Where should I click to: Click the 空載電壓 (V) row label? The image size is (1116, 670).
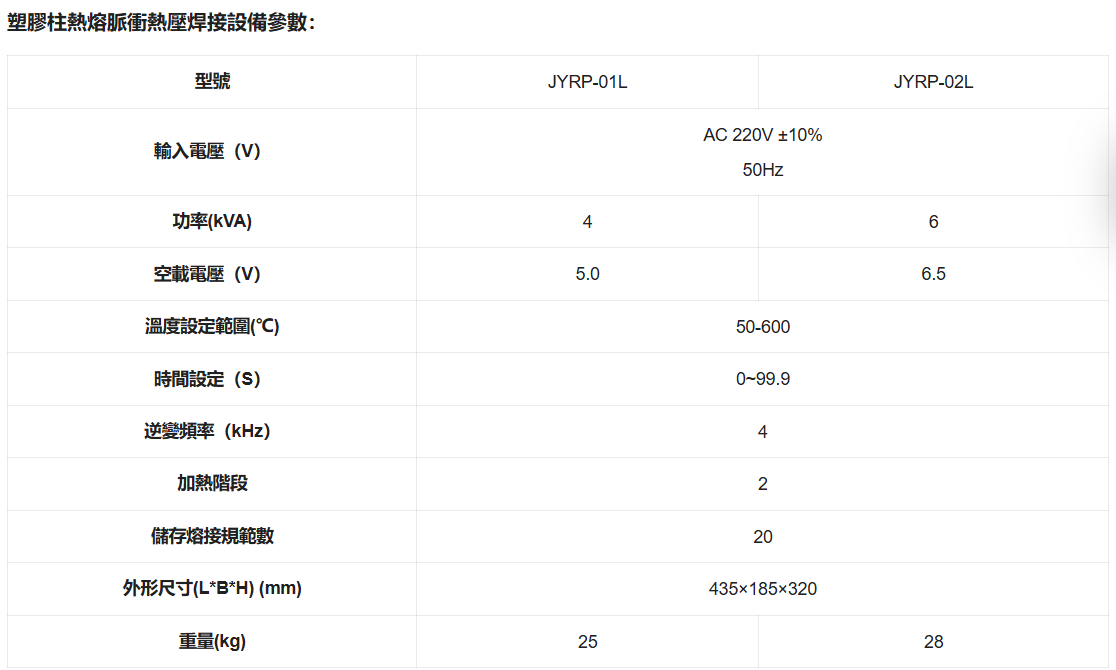pyautogui.click(x=207, y=274)
